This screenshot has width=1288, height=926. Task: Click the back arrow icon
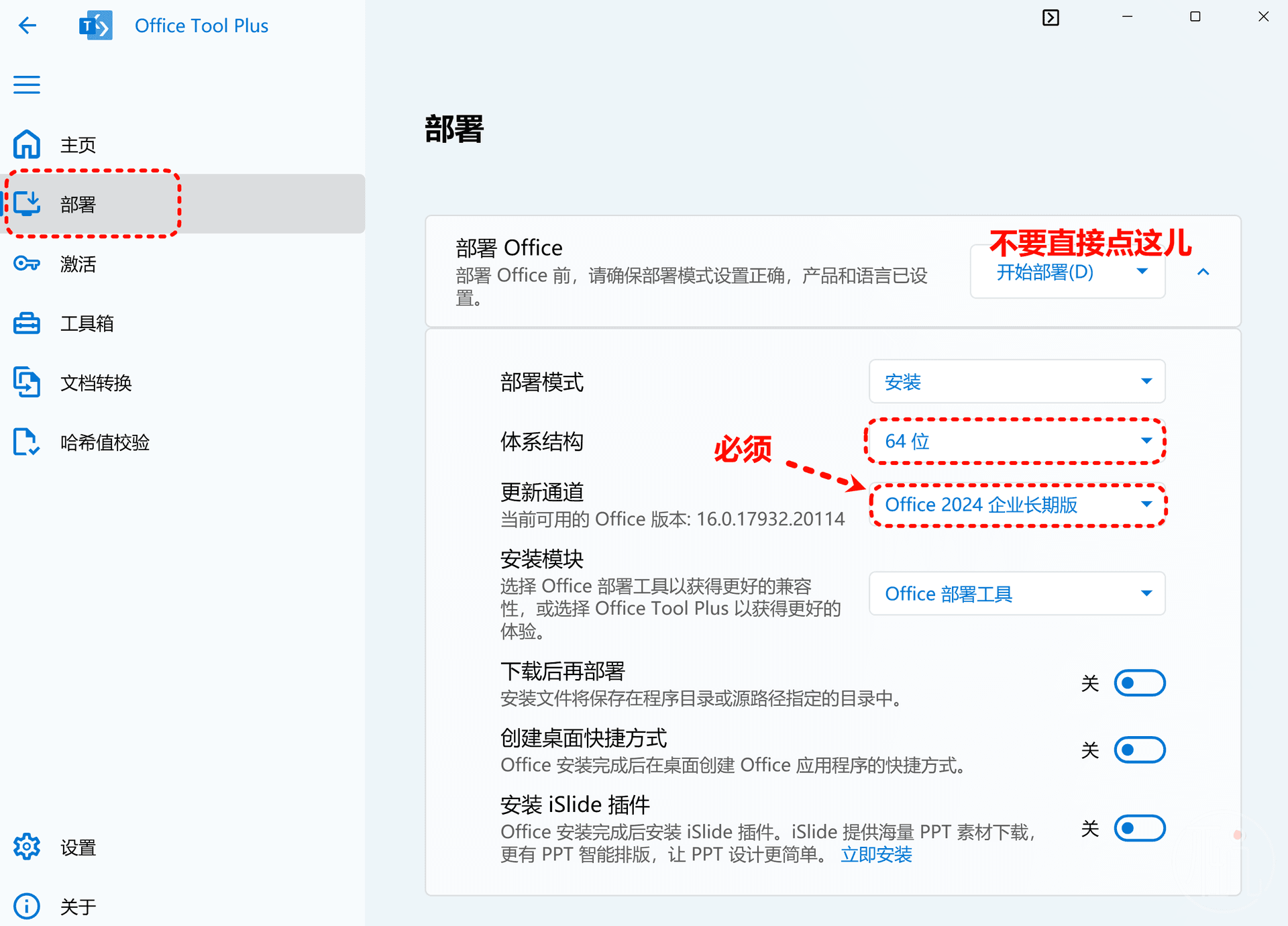[28, 25]
